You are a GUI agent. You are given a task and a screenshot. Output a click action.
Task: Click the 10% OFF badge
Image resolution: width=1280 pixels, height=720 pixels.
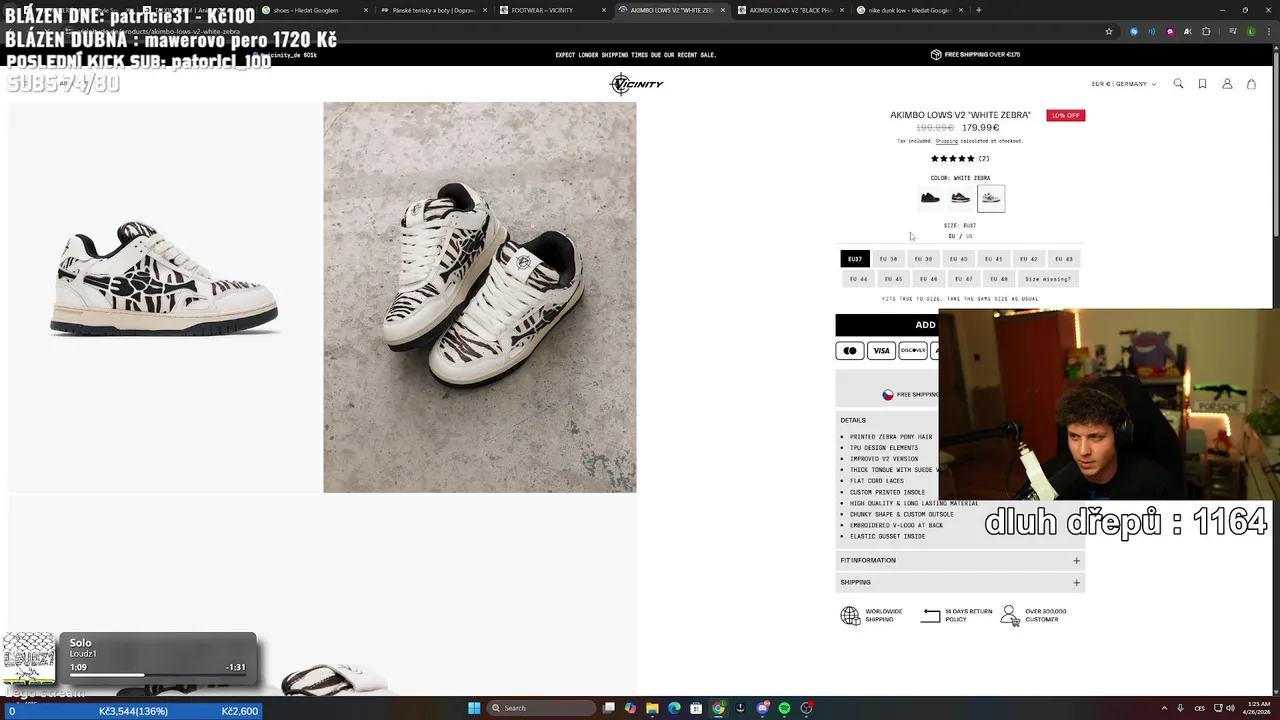1065,115
